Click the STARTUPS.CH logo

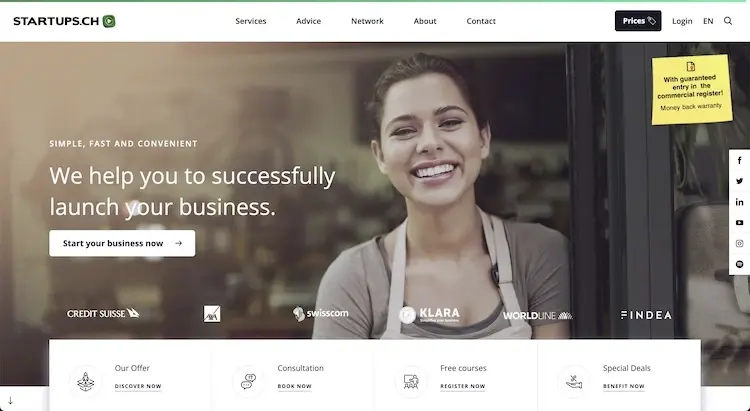tap(64, 21)
